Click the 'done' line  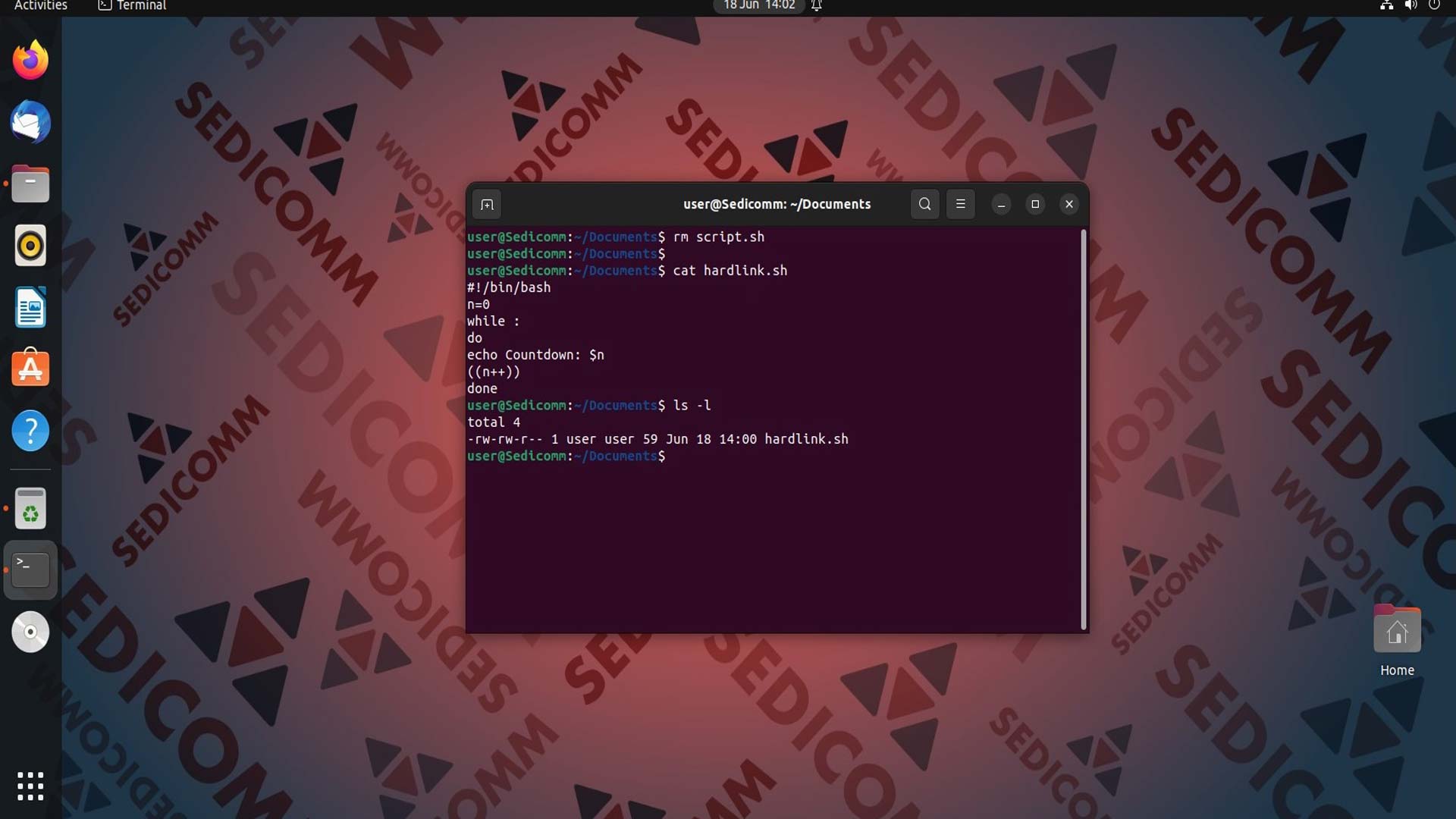pos(482,389)
